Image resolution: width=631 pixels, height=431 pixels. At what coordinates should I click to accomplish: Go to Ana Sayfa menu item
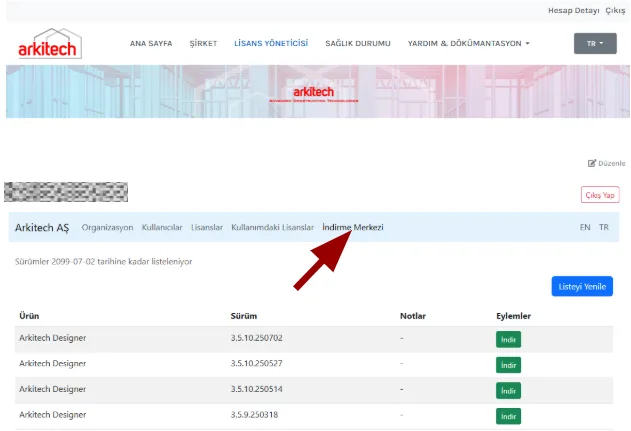click(x=151, y=43)
